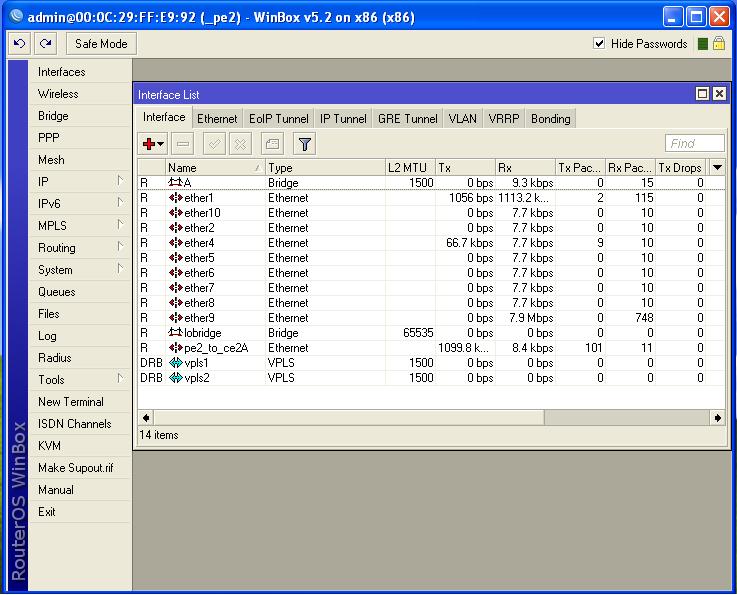Image resolution: width=737 pixels, height=595 pixels.
Task: Click the Safe Mode button
Action: [x=101, y=44]
